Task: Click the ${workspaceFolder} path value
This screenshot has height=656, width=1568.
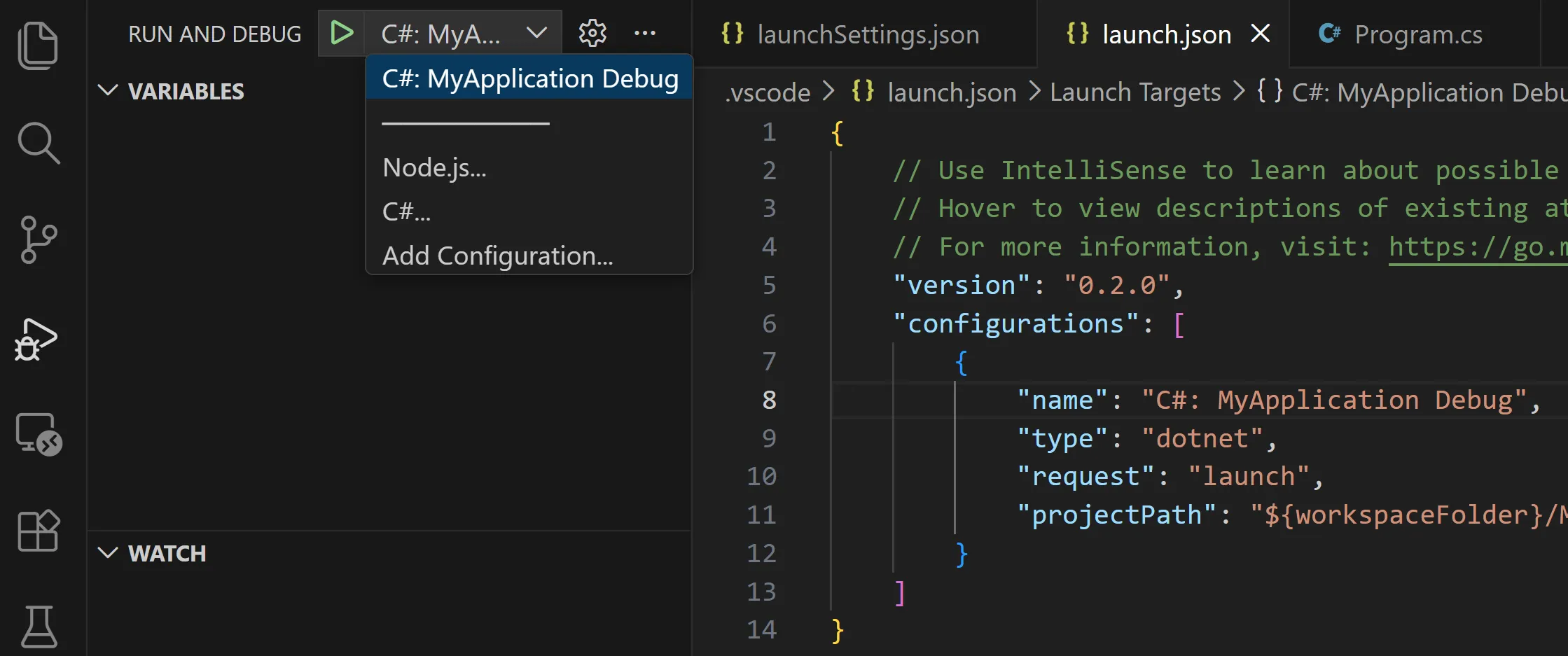Action: pos(1408,515)
